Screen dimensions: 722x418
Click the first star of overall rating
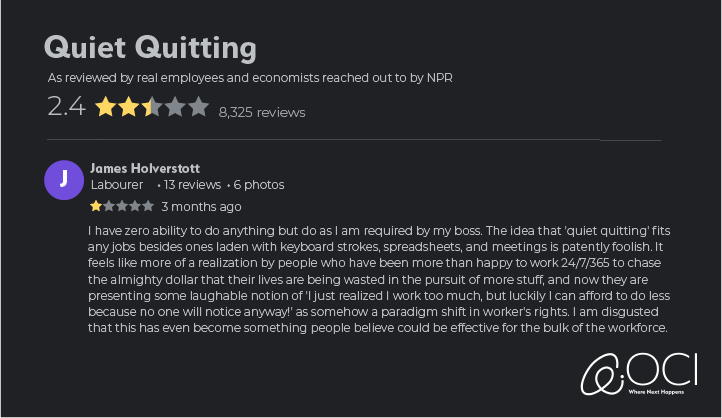pos(105,107)
